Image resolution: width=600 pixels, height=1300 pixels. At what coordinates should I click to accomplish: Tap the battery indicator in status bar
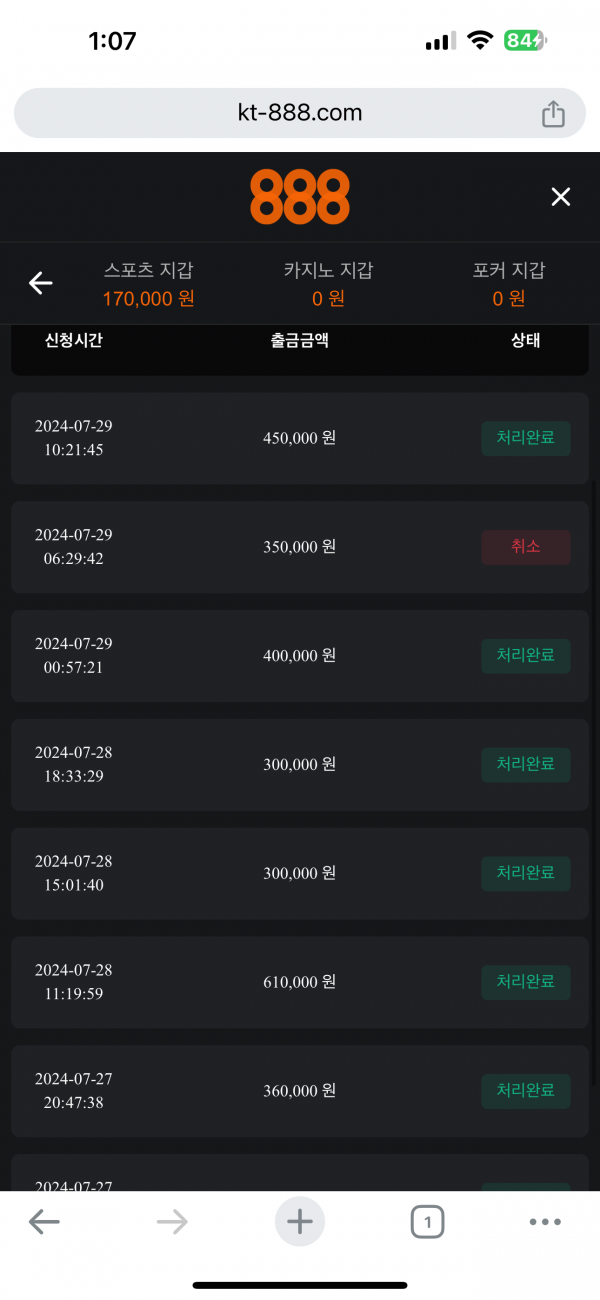[525, 41]
